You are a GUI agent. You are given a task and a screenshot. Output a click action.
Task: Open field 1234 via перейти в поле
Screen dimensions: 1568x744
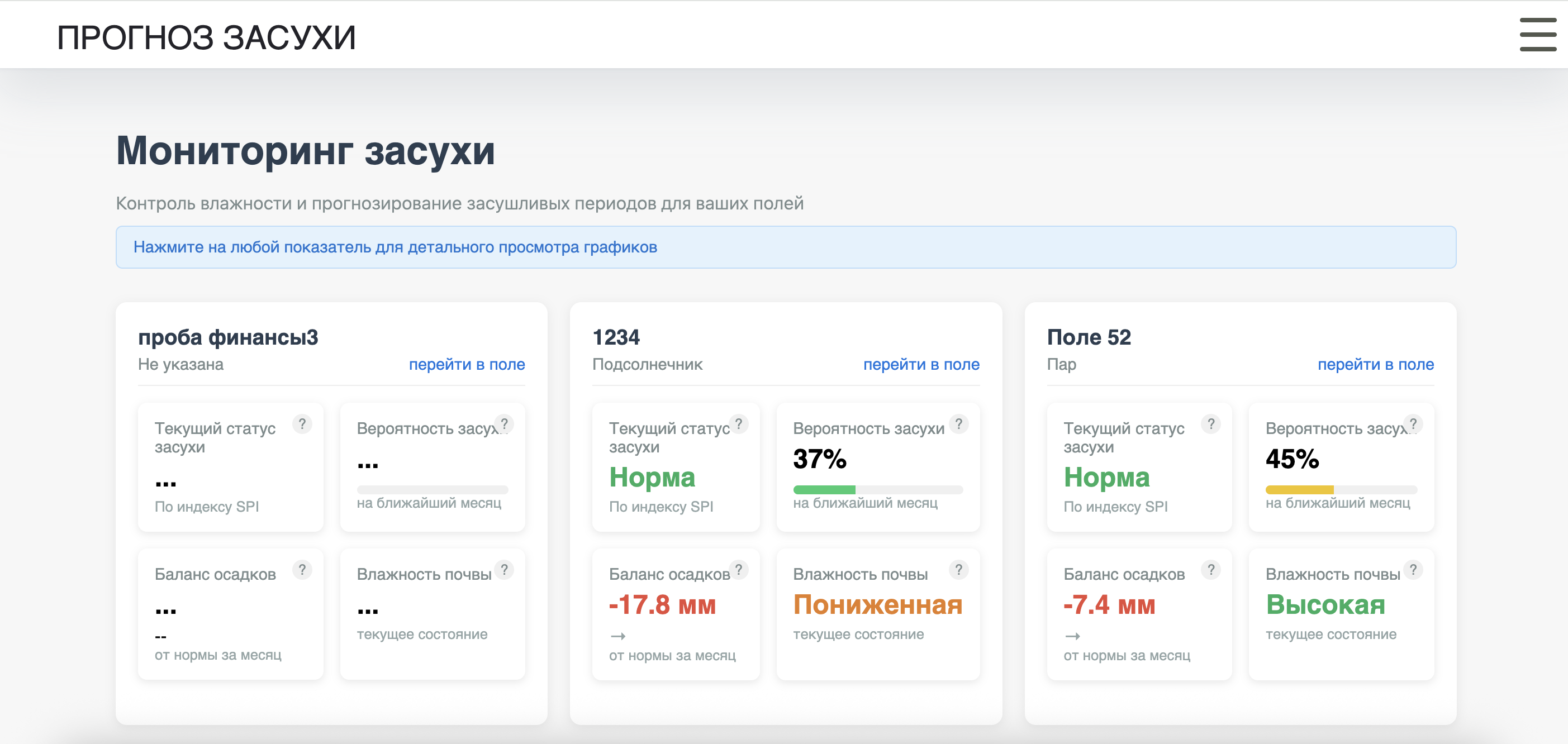tap(921, 364)
